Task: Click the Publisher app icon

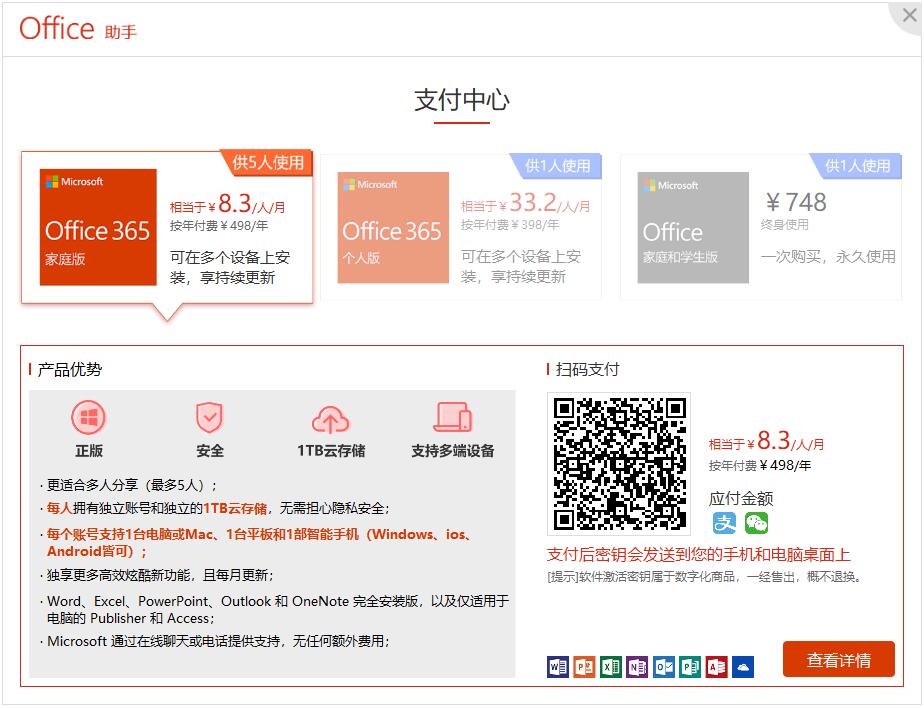Action: (689, 667)
